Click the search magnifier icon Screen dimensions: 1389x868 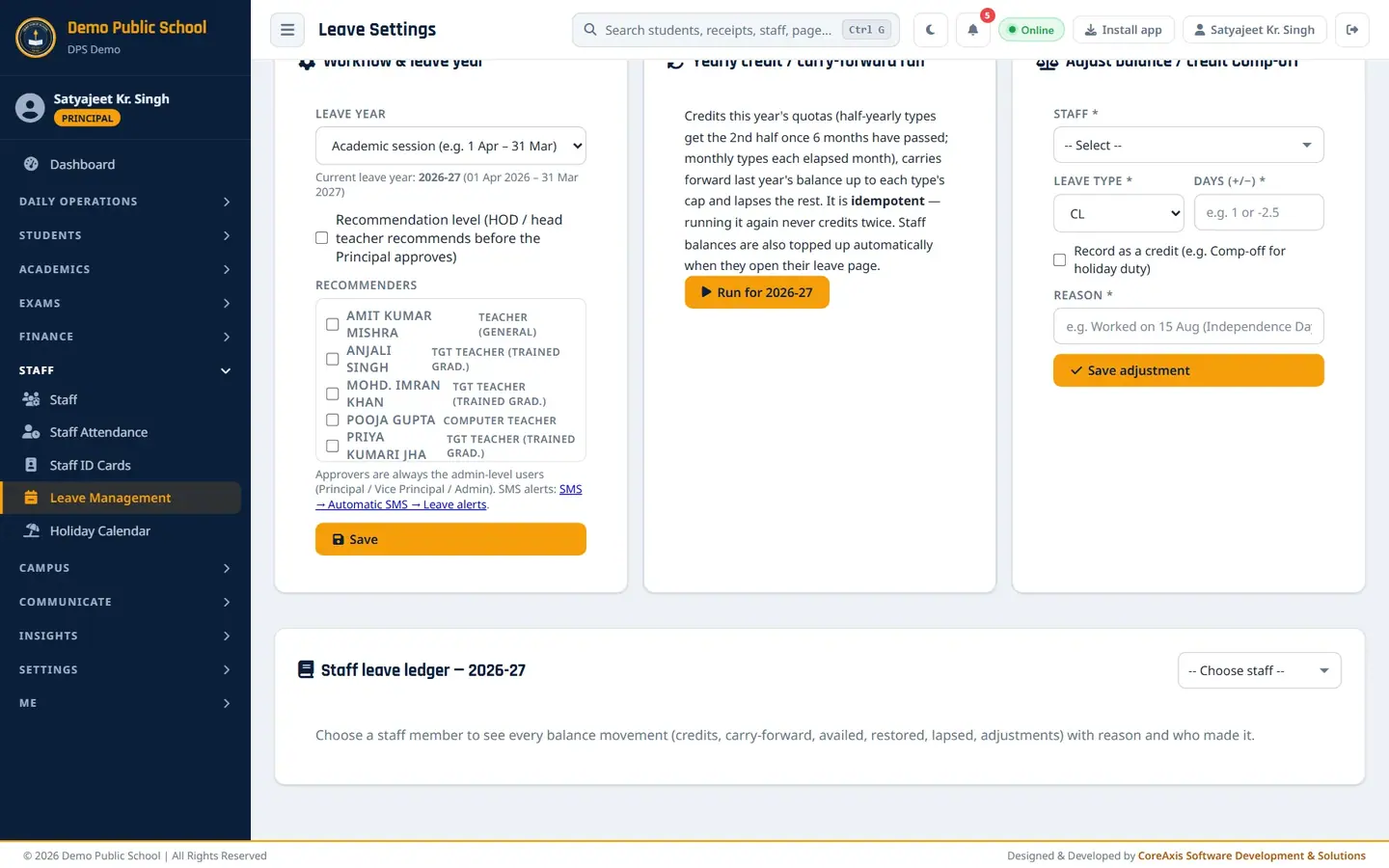(x=590, y=30)
